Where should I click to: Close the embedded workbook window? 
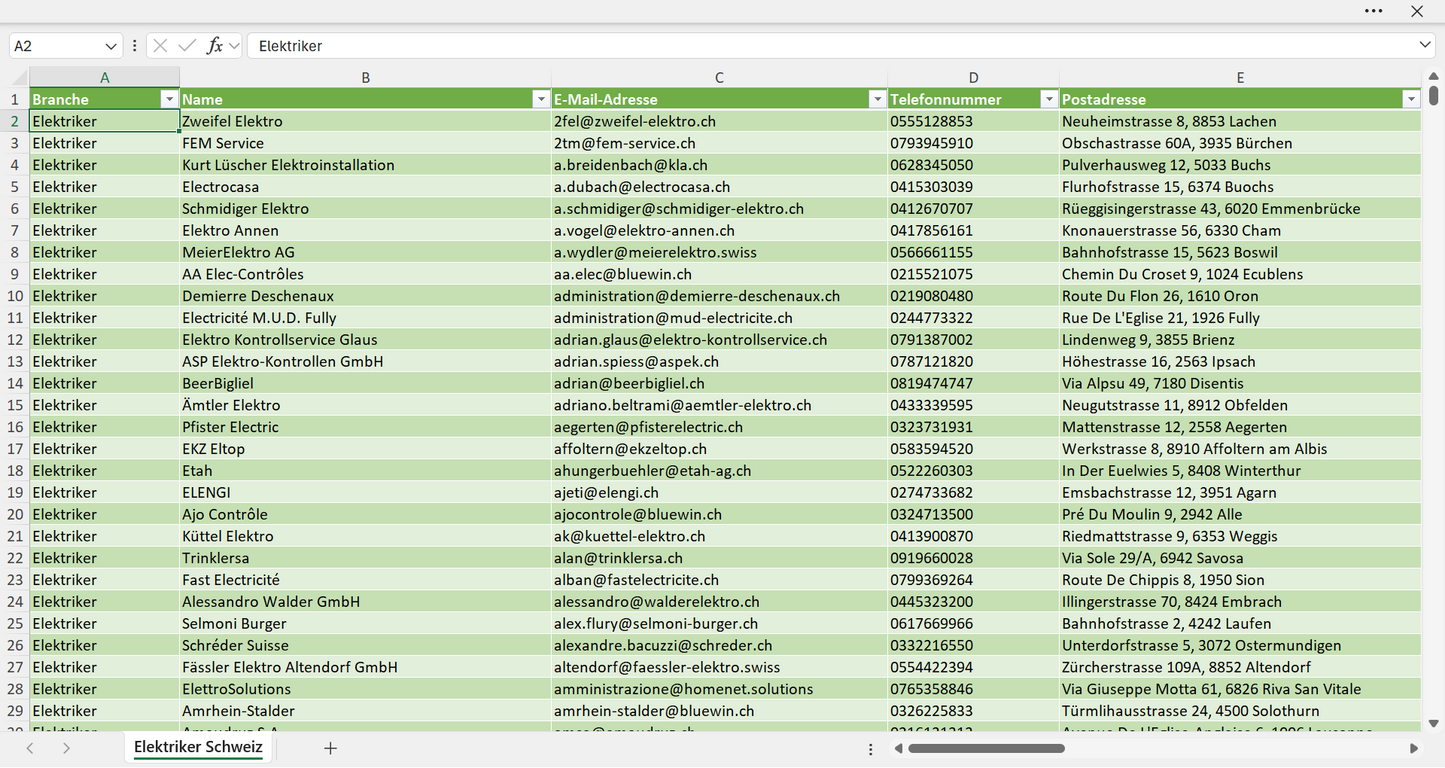(x=1417, y=11)
